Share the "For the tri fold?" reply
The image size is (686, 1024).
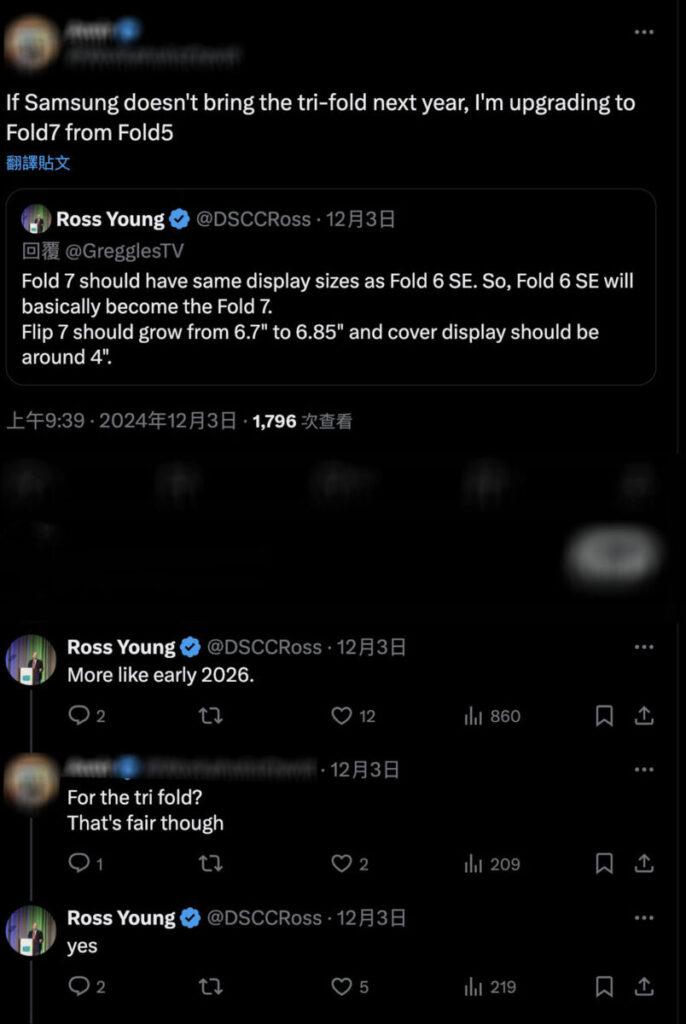click(x=645, y=864)
